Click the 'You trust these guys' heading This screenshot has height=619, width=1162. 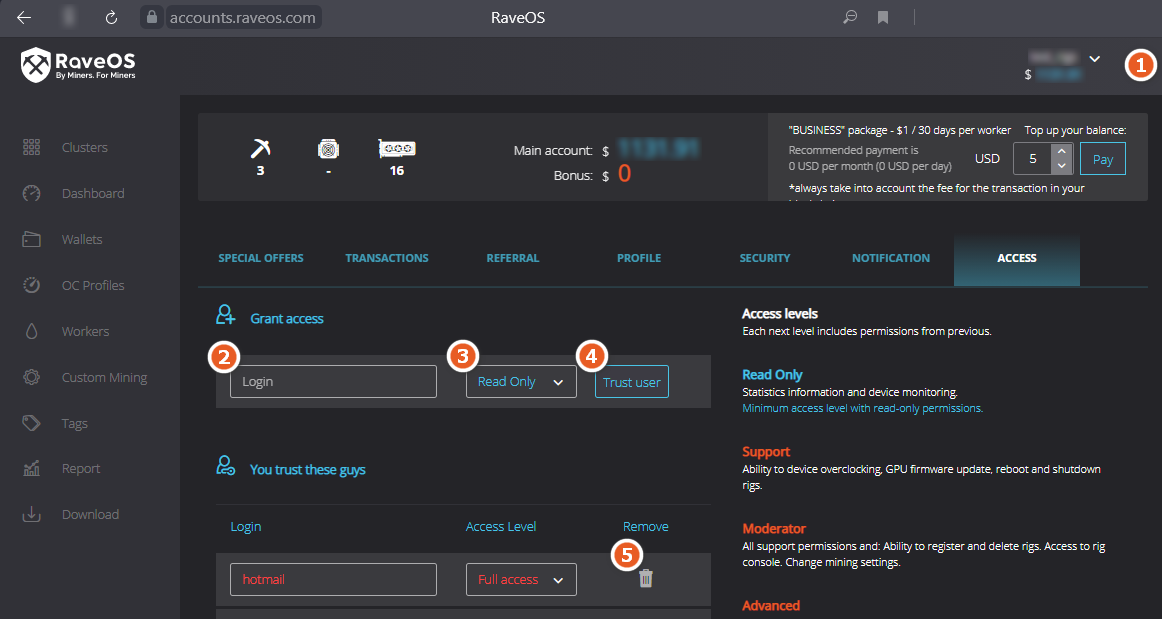[308, 470]
